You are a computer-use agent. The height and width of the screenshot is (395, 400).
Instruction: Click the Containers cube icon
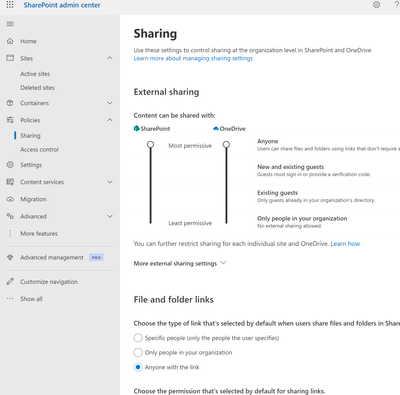coord(10,103)
